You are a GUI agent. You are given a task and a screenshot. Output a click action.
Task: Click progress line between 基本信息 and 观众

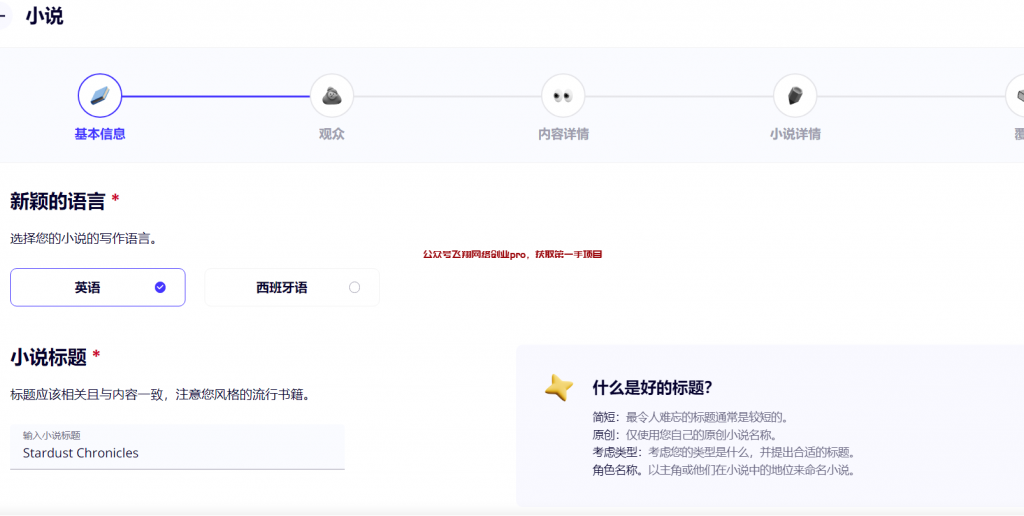pos(215,96)
